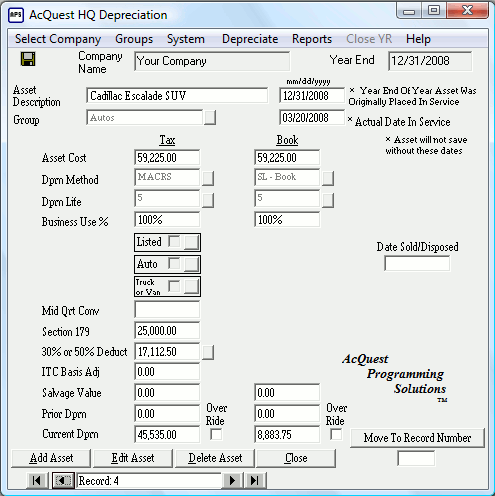Click the button next to Listed checkbox

pos(192,242)
